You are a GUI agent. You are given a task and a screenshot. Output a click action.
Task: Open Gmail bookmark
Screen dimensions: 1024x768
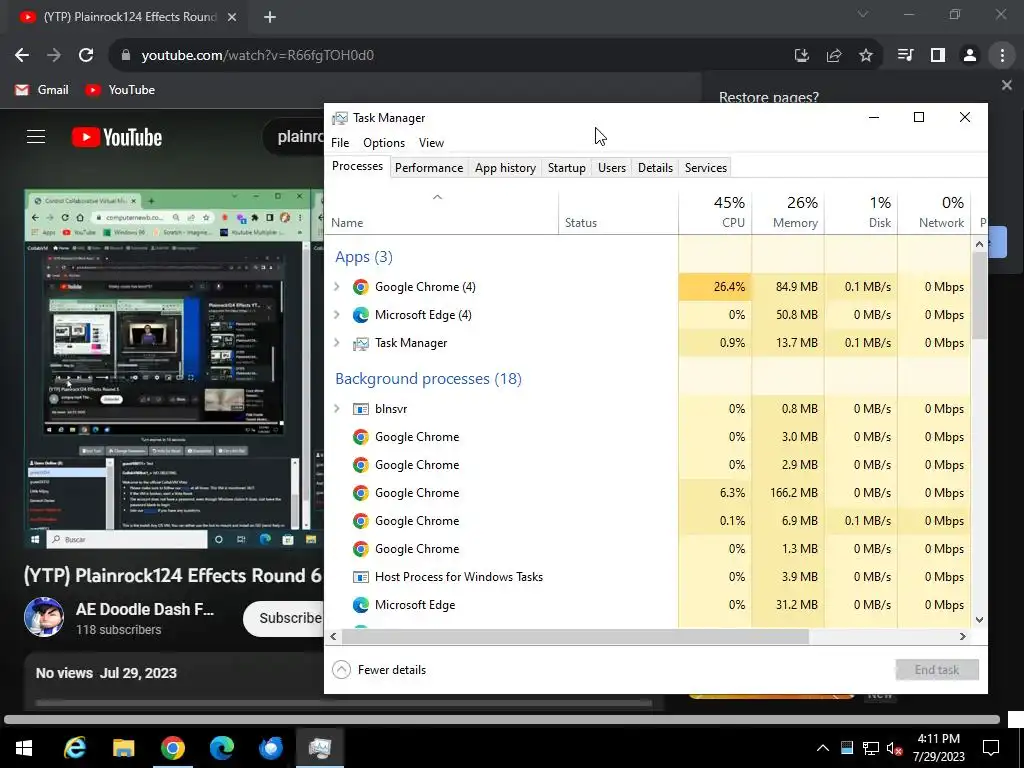(42, 90)
